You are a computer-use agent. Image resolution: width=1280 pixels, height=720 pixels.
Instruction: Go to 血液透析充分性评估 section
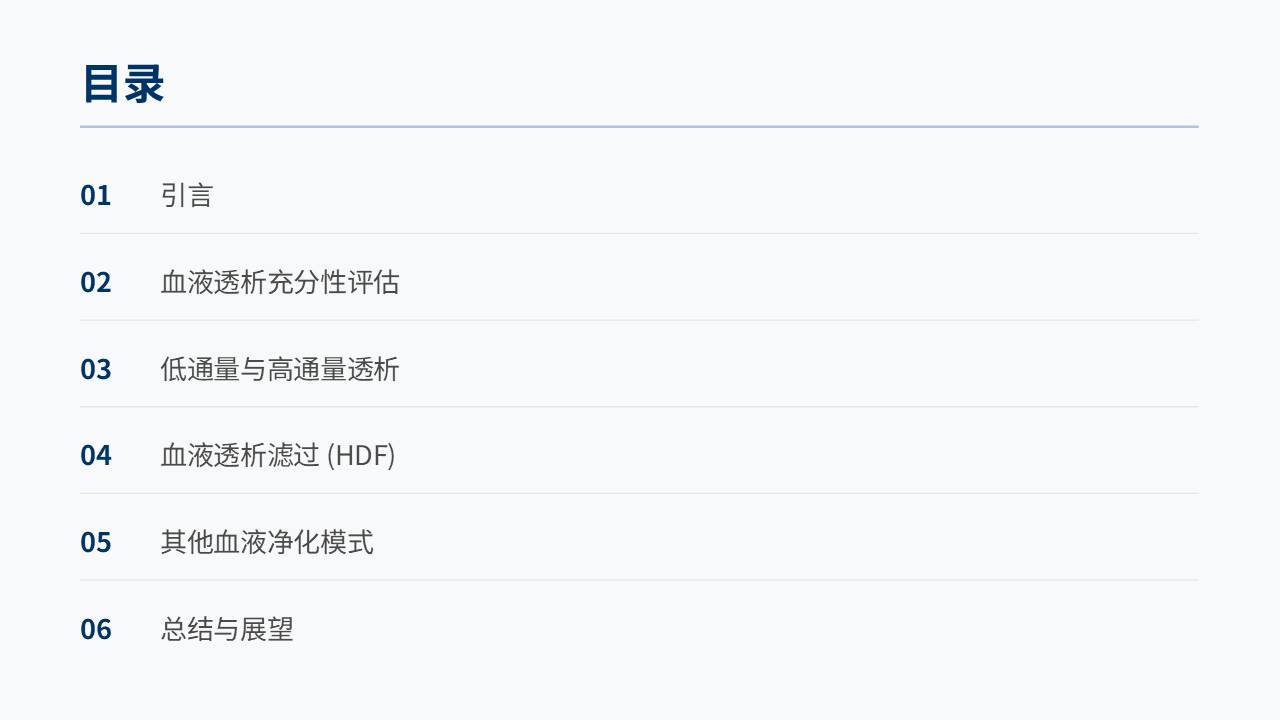coord(280,282)
